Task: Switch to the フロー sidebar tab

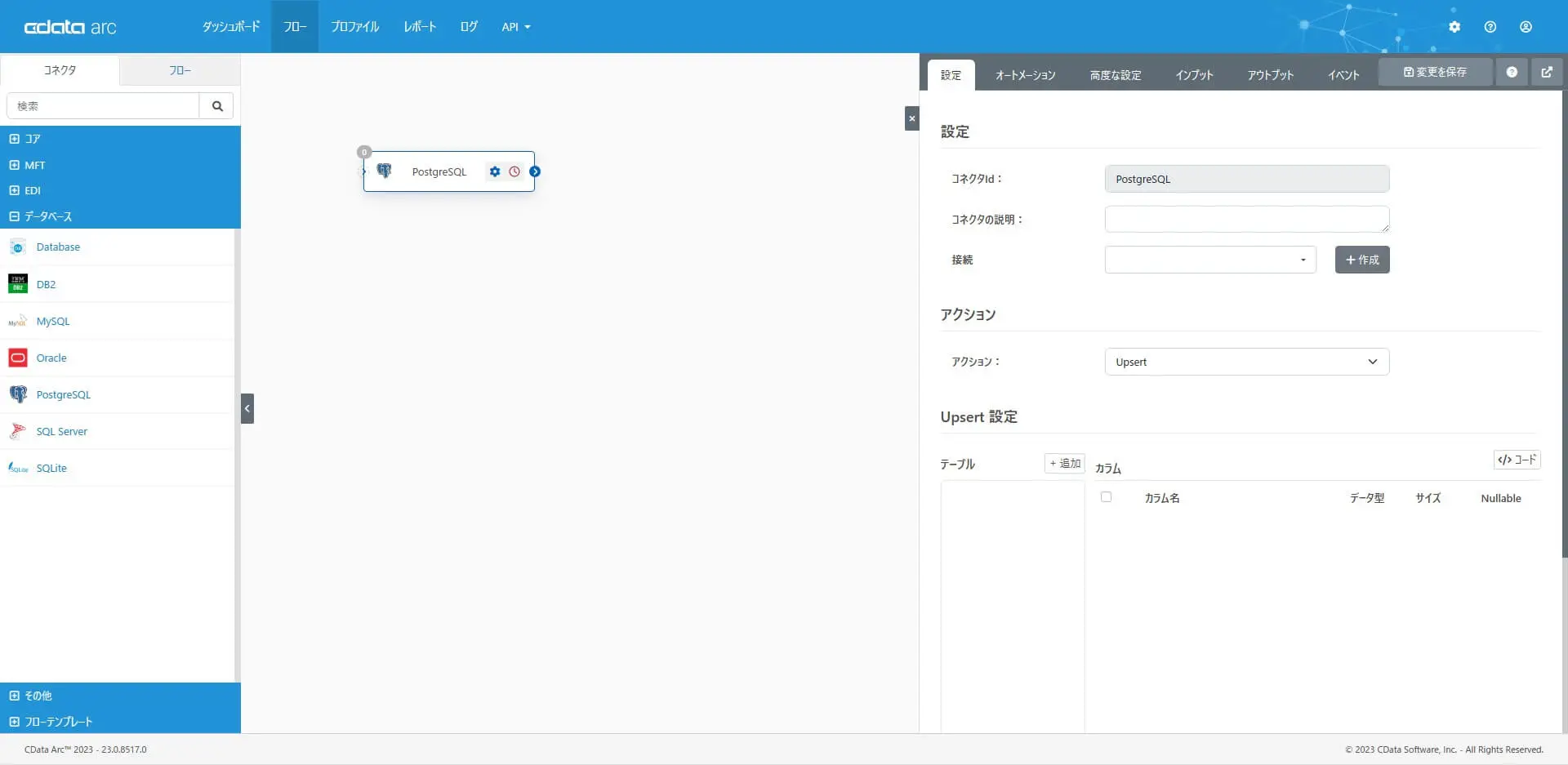Action: coord(180,70)
